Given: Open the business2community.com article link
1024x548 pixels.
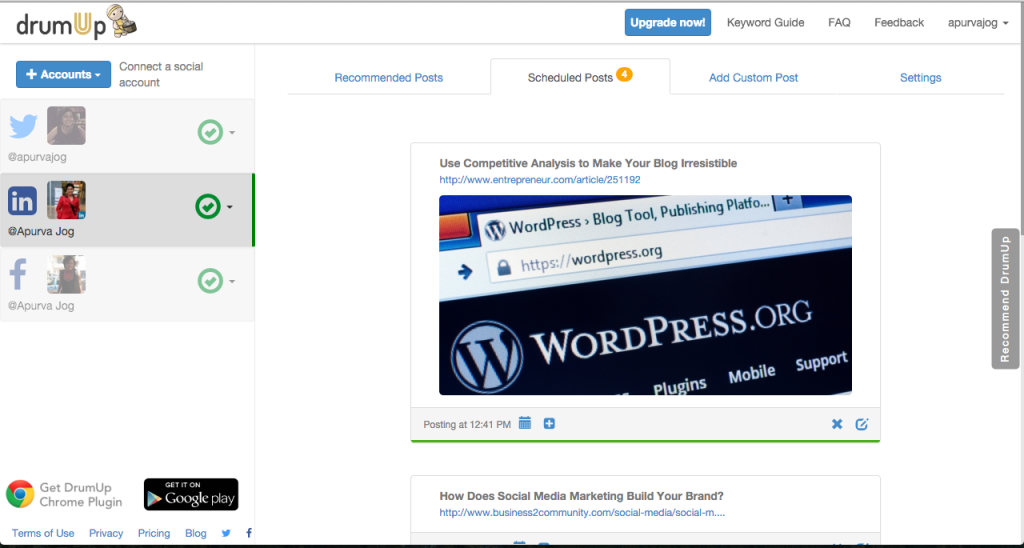Looking at the screenshot, I should tap(582, 513).
